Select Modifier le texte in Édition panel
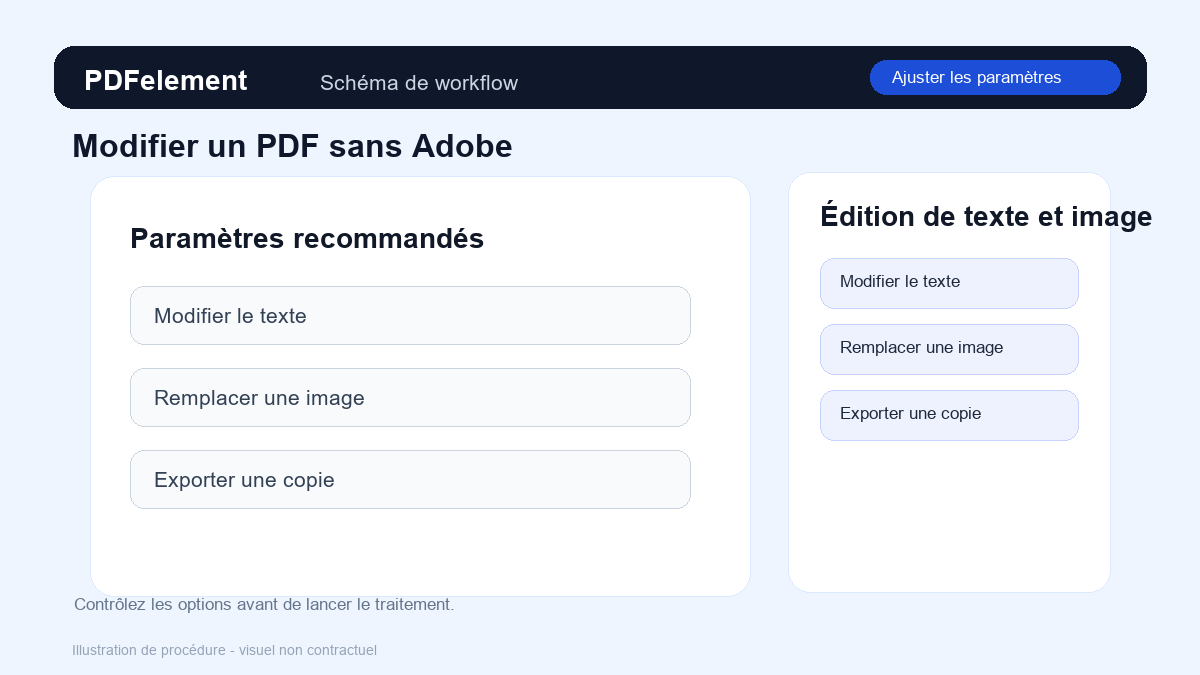 [949, 284]
